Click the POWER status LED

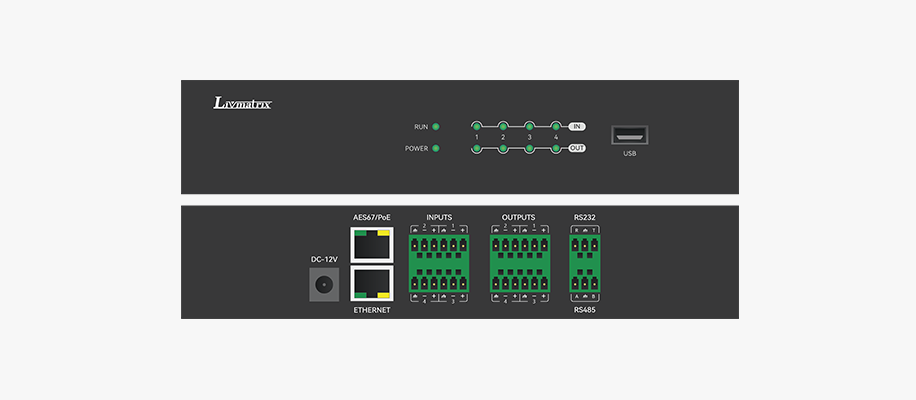[436, 148]
